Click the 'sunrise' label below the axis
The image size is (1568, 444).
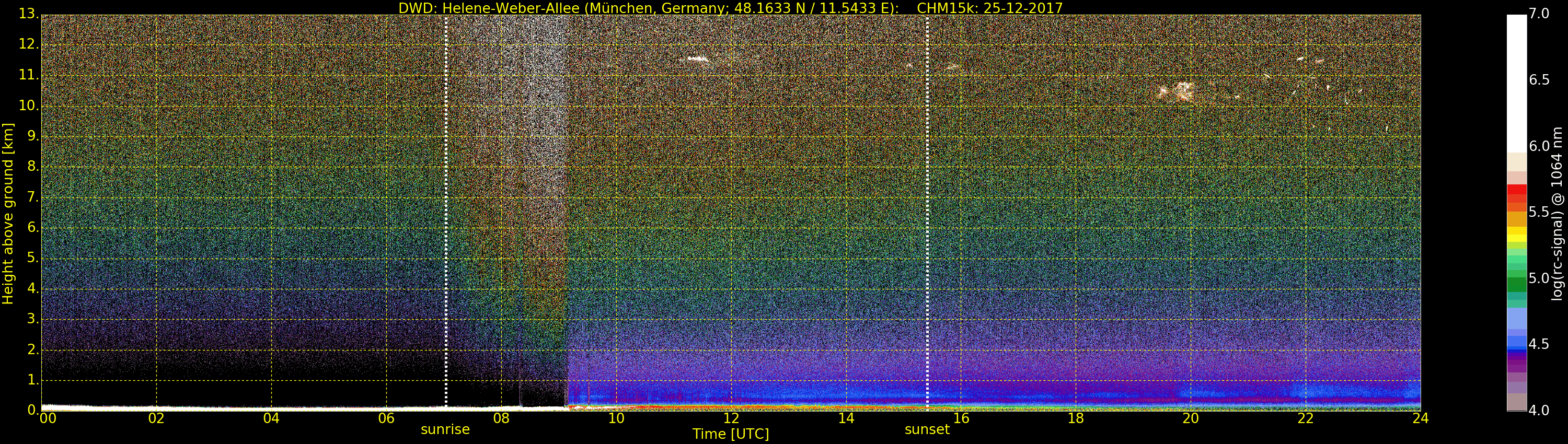pos(445,429)
